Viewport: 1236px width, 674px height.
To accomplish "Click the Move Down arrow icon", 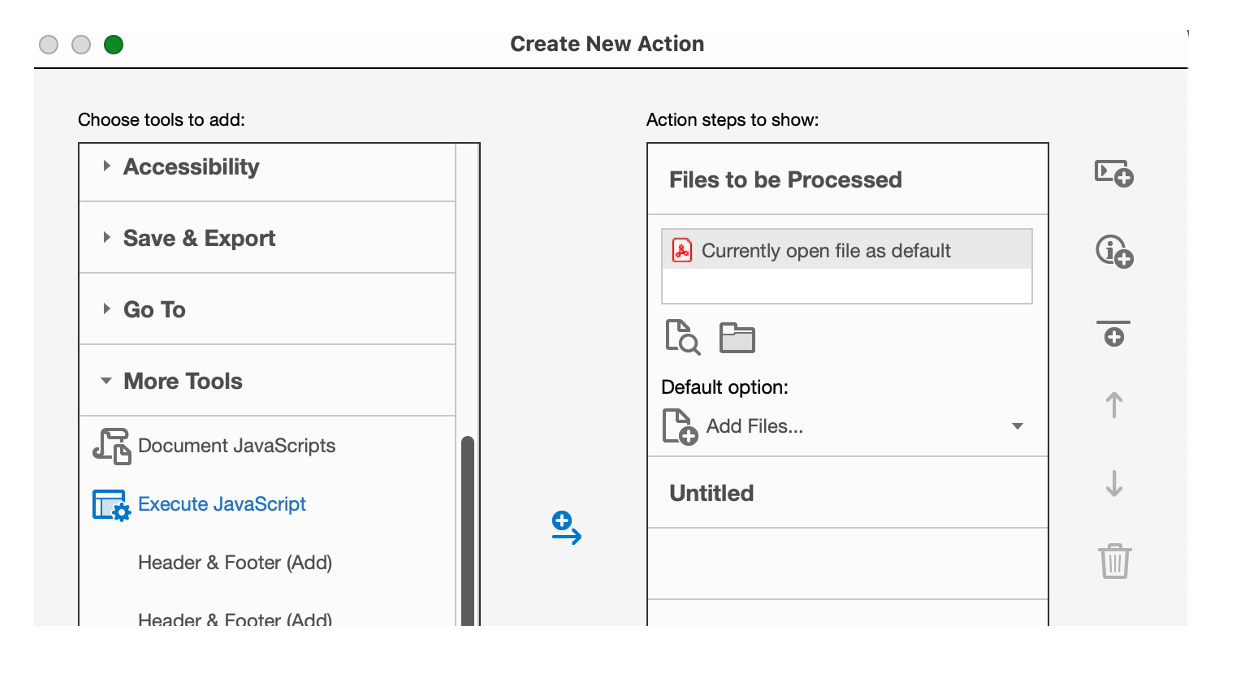I will 1114,484.
